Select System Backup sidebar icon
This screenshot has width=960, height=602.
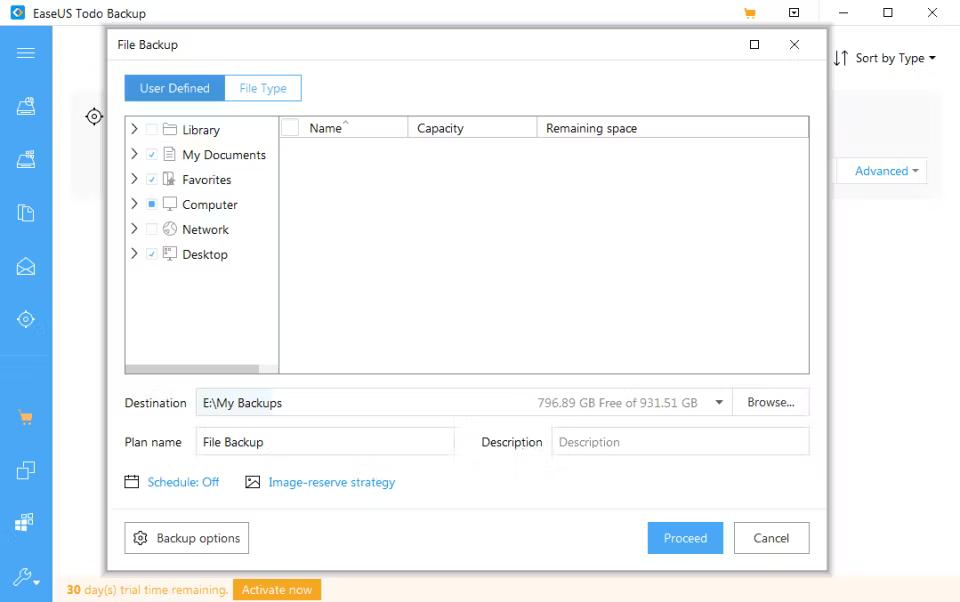(x=26, y=159)
